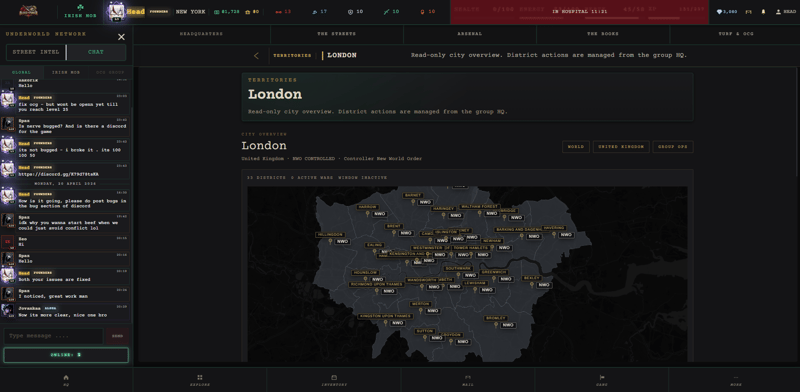Click the Bromley district map pin
Image resolution: width=800 pixels, height=392 pixels.
(495, 325)
